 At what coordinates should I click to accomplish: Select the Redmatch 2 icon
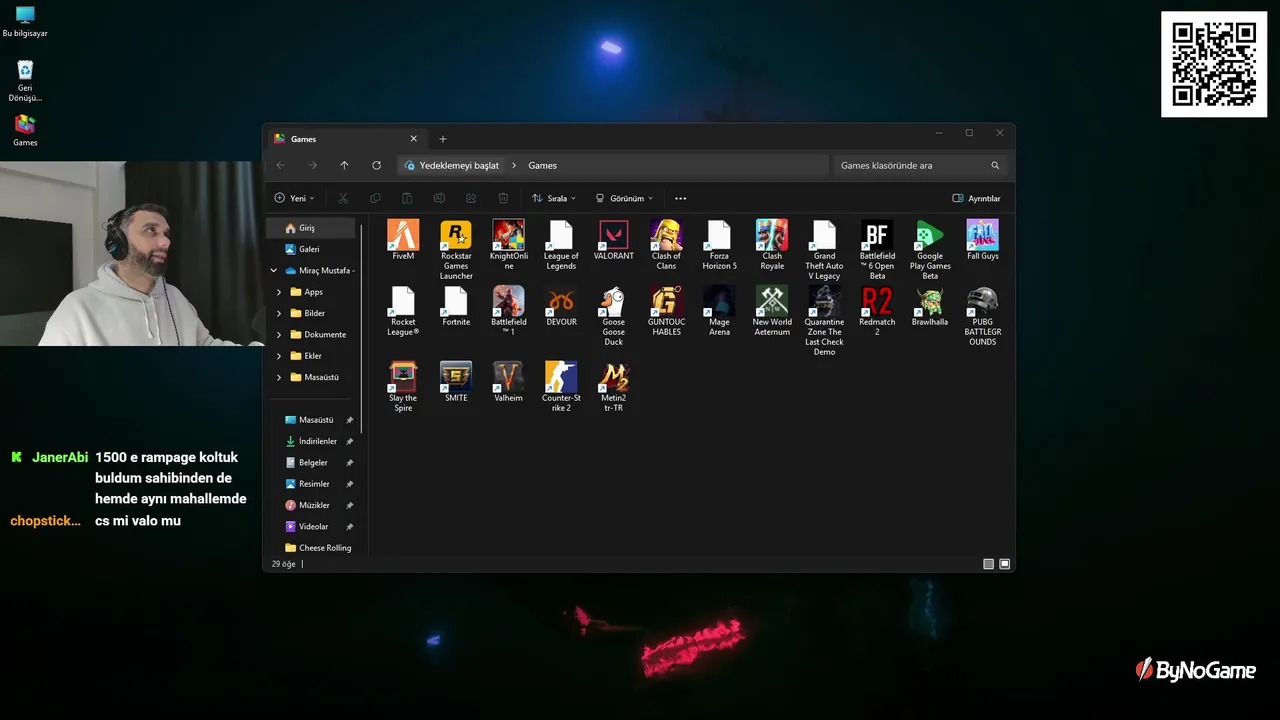(x=877, y=311)
